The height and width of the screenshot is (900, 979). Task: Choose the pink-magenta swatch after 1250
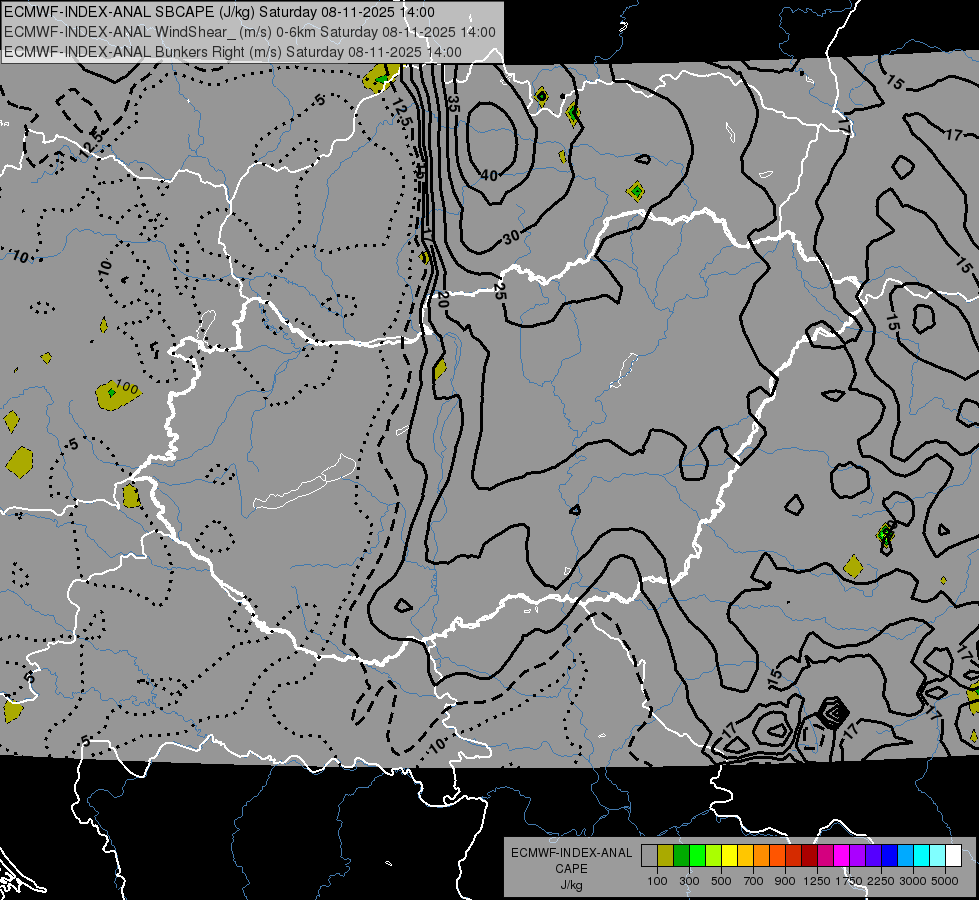pos(825,855)
